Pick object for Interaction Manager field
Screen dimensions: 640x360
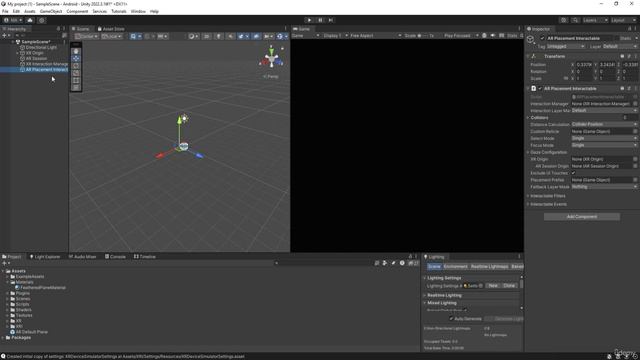635,104
